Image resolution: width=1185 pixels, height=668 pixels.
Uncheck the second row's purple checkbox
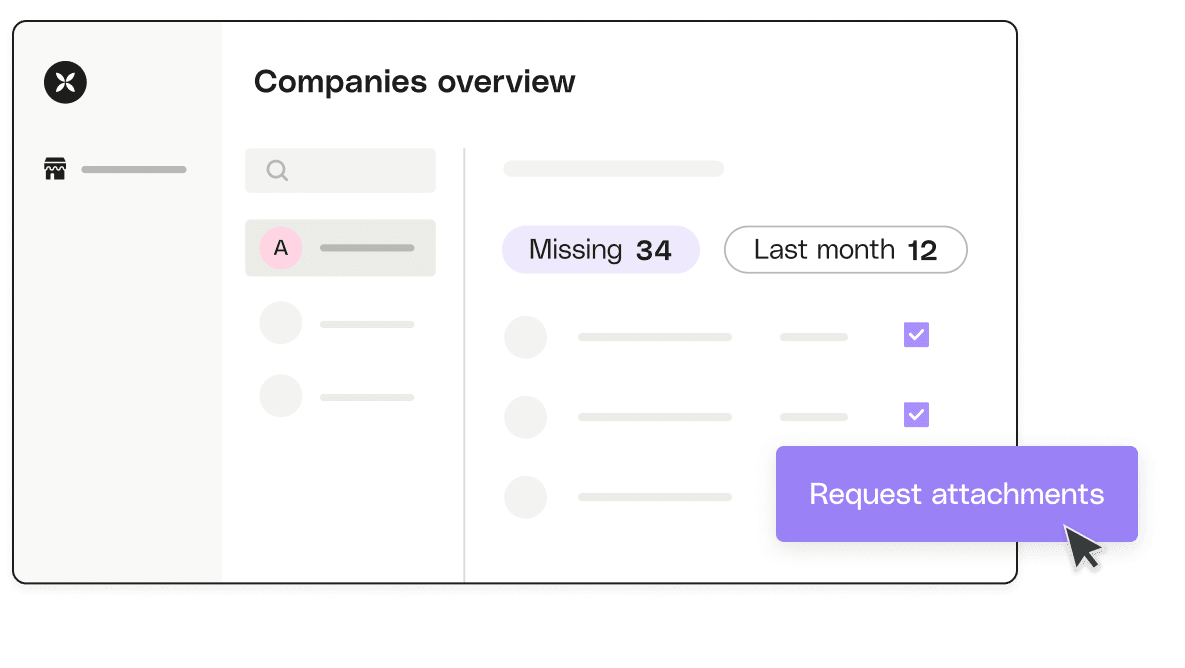tap(916, 415)
